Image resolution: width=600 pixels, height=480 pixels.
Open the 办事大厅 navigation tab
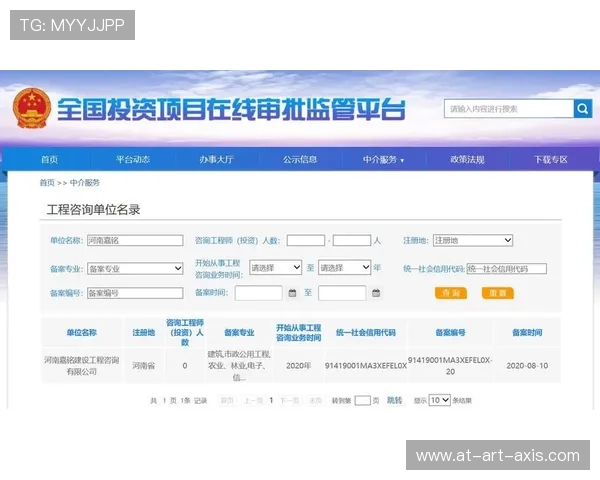click(217, 160)
